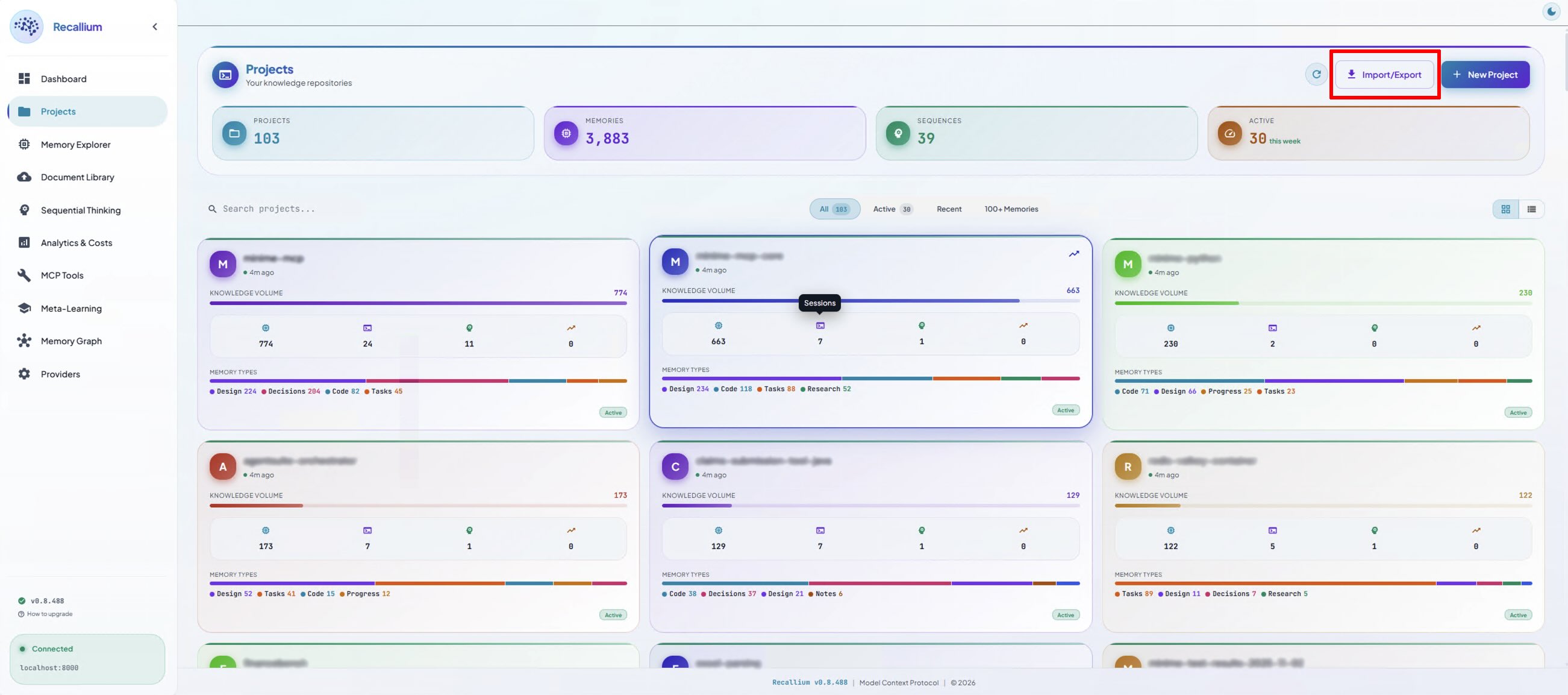This screenshot has height=695, width=1568.
Task: Click the Sequences stat icon near 39
Action: coord(898,133)
